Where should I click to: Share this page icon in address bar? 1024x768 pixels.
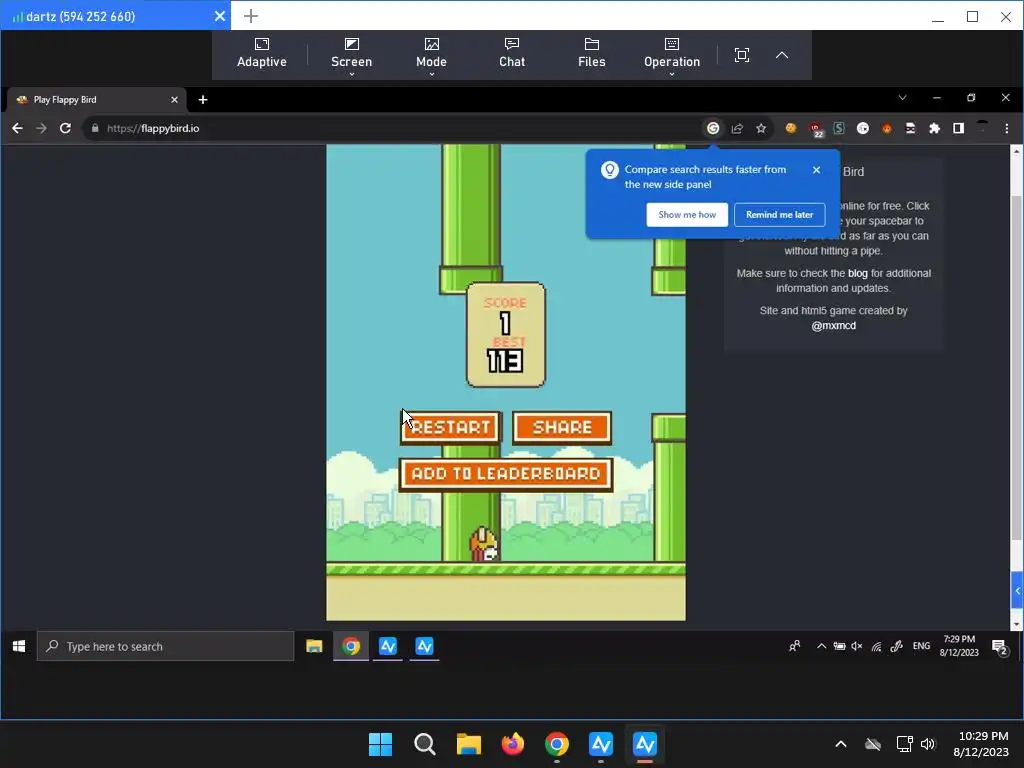[x=737, y=128]
